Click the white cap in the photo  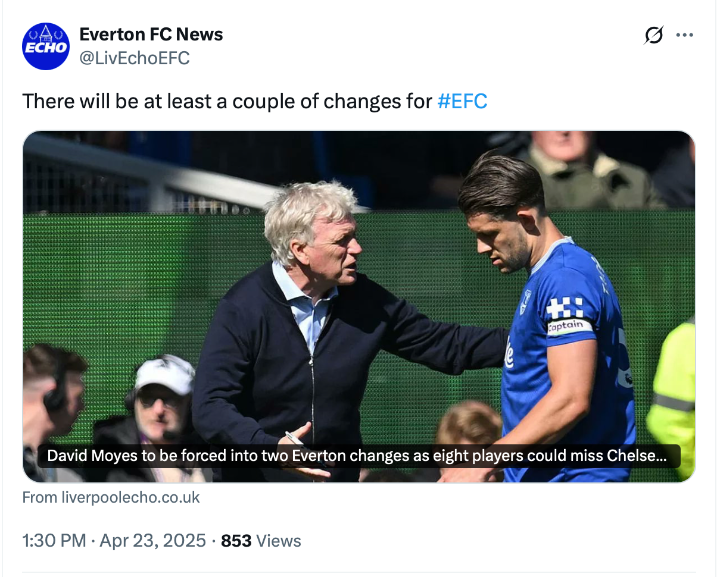pos(164,373)
